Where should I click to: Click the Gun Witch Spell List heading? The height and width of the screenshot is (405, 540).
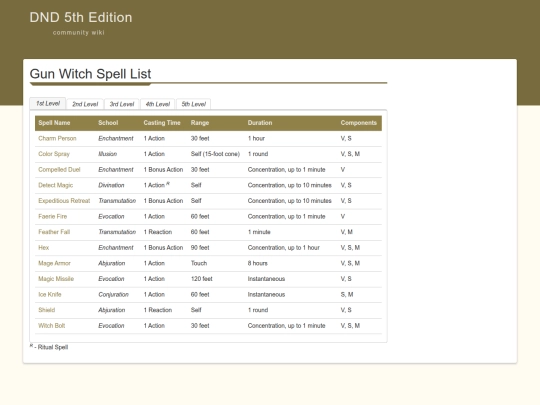(x=90, y=74)
